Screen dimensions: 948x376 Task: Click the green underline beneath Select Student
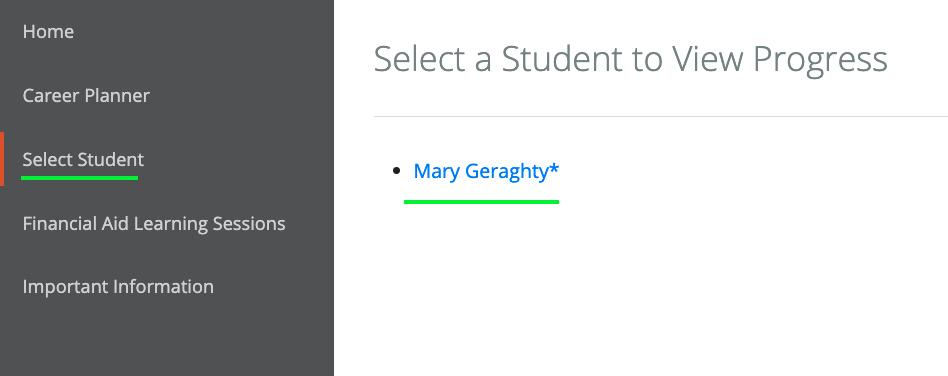79,178
